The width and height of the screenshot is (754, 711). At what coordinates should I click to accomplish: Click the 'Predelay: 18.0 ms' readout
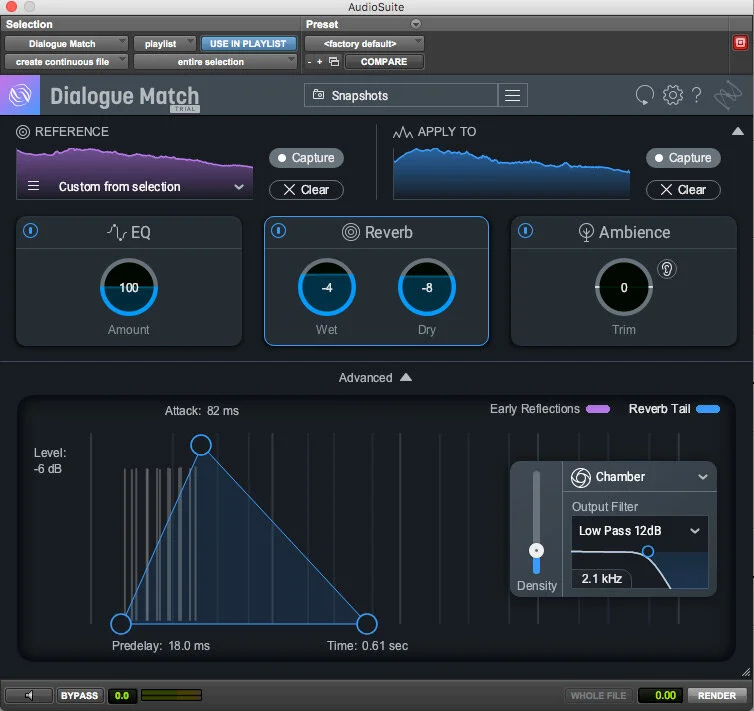tap(161, 646)
